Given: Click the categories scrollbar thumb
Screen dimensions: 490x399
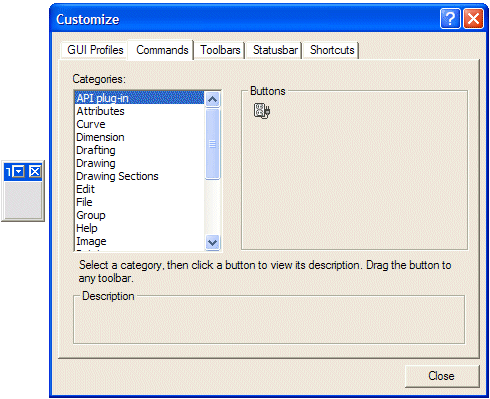Looking at the screenshot, I should pos(212,144).
